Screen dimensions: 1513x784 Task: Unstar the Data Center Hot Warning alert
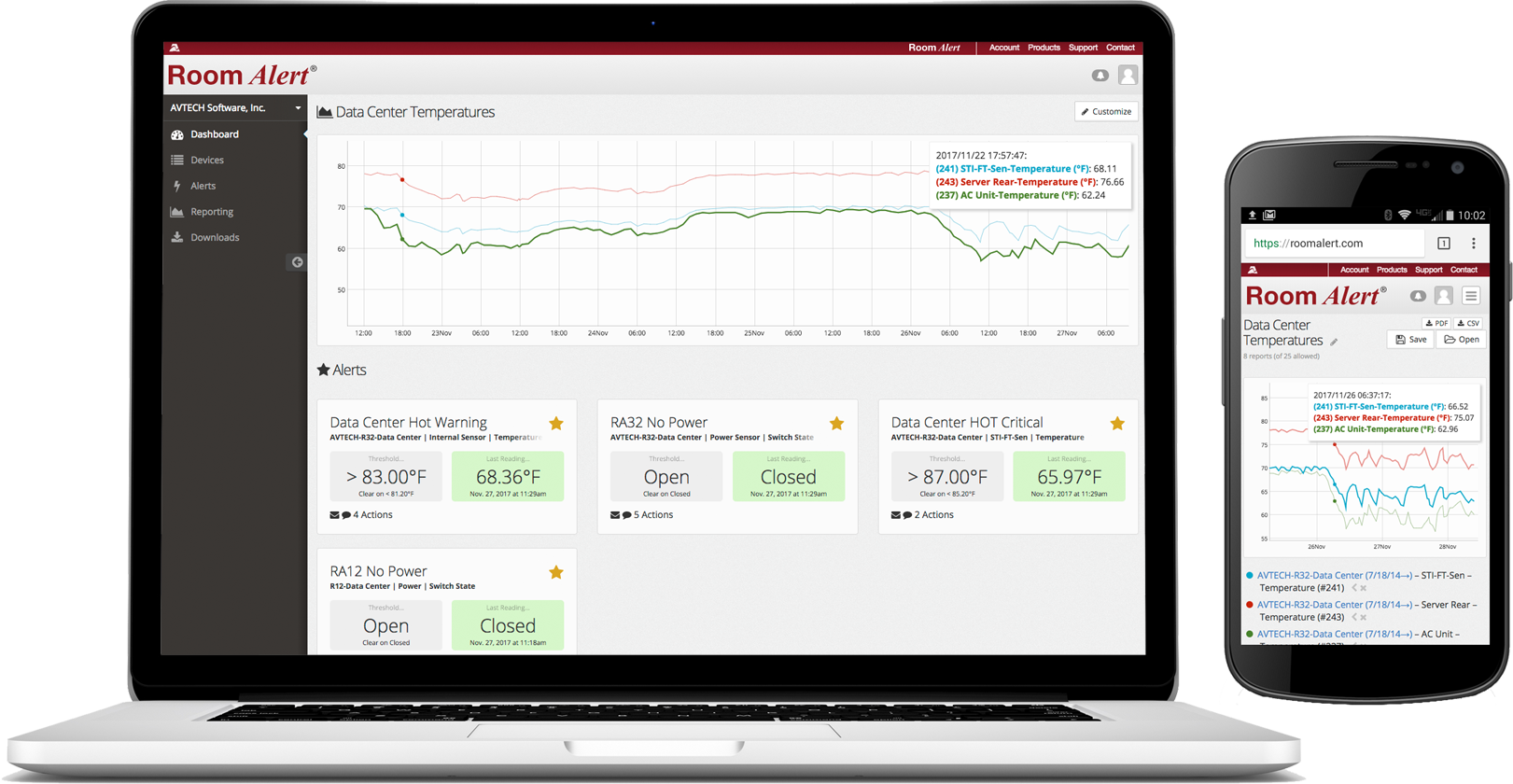556,424
